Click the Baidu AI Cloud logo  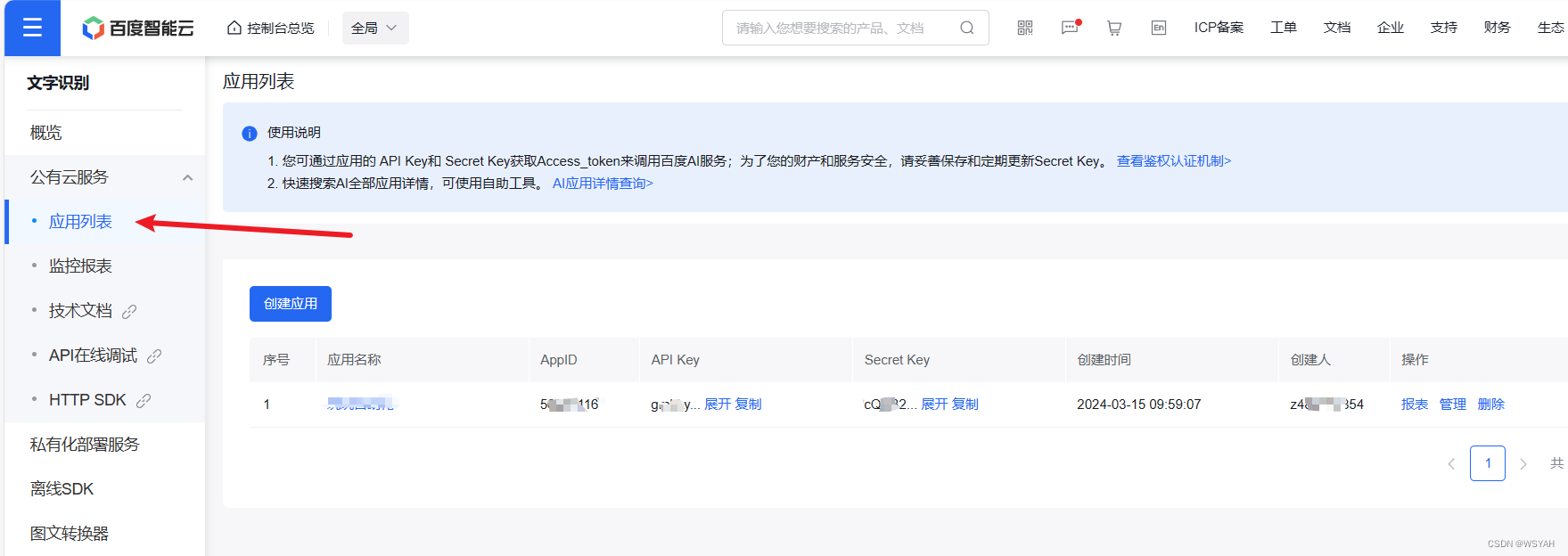click(x=138, y=29)
